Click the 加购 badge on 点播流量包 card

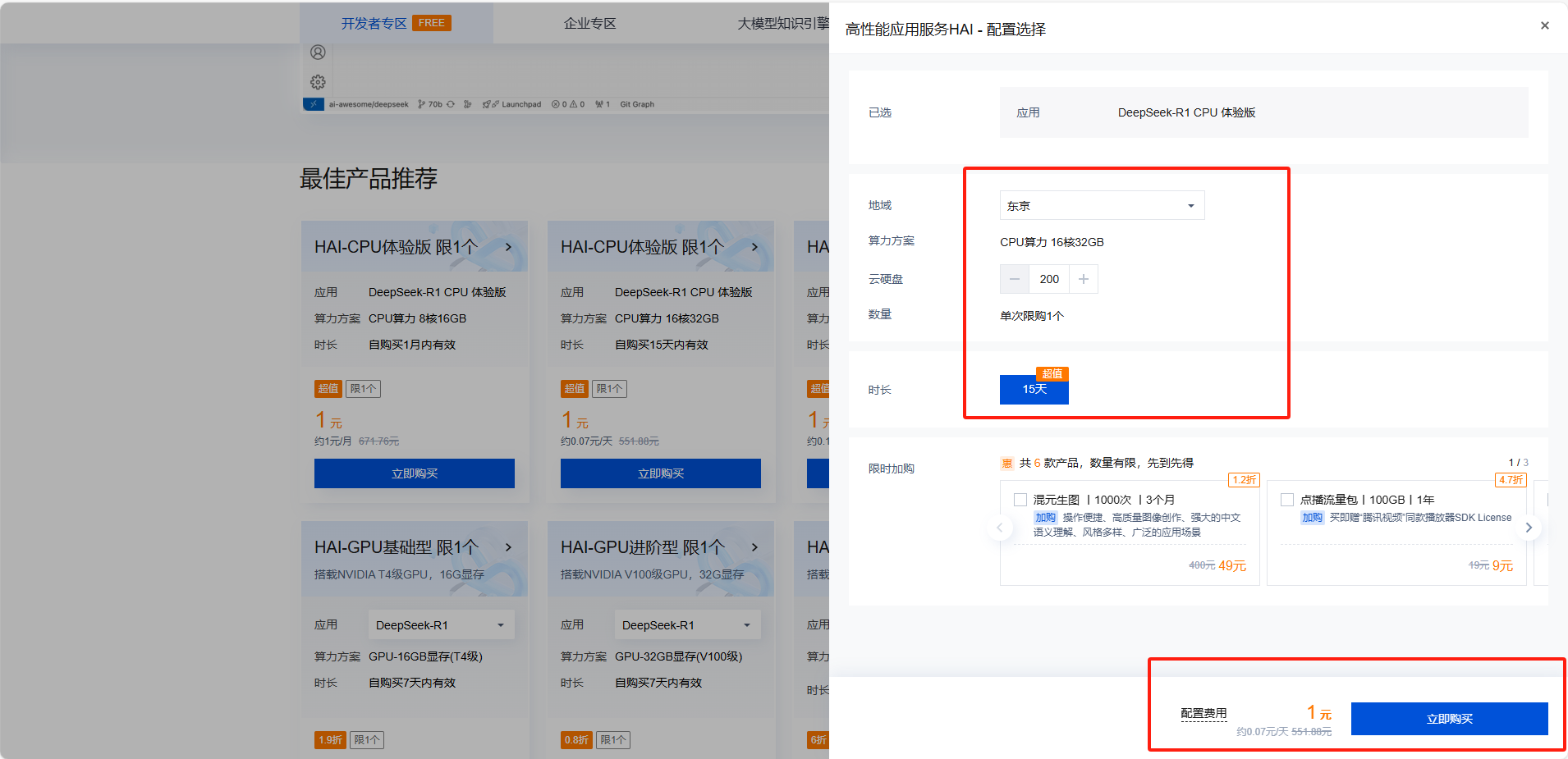coord(1312,518)
